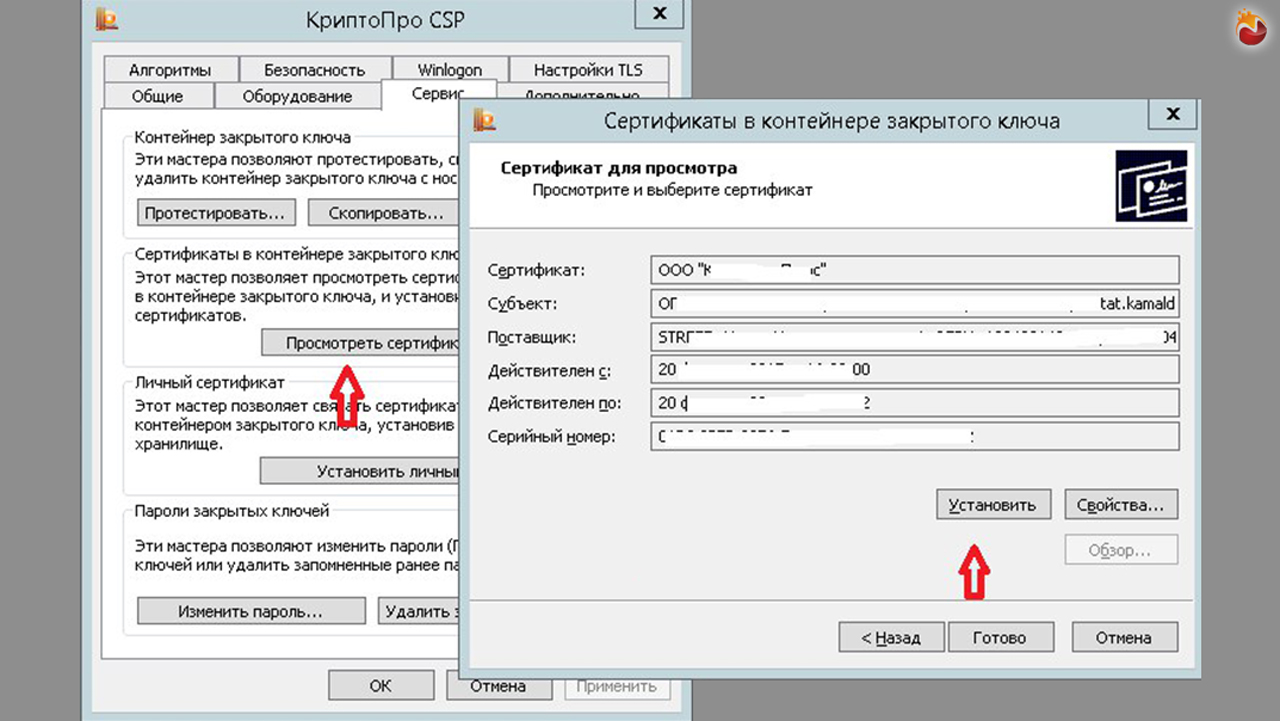
Task: Click OK in КриптоПро CSP window
Action: click(x=381, y=686)
